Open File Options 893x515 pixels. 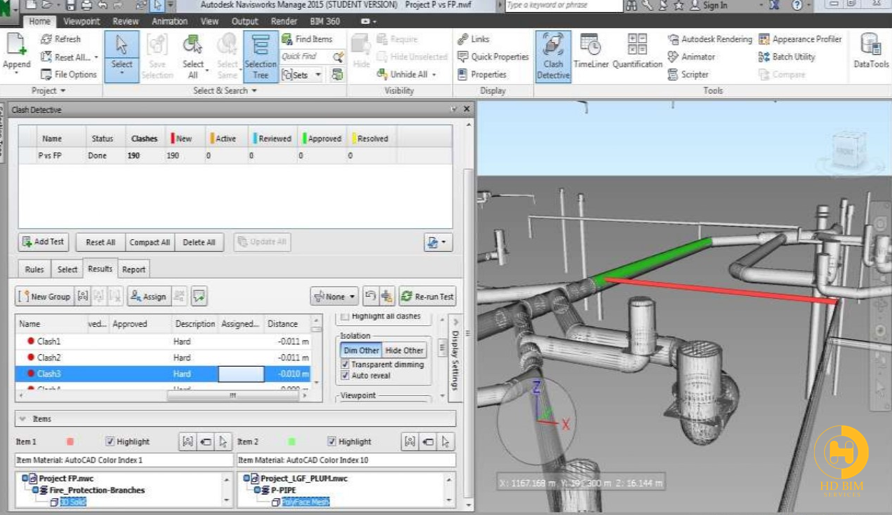pos(68,74)
